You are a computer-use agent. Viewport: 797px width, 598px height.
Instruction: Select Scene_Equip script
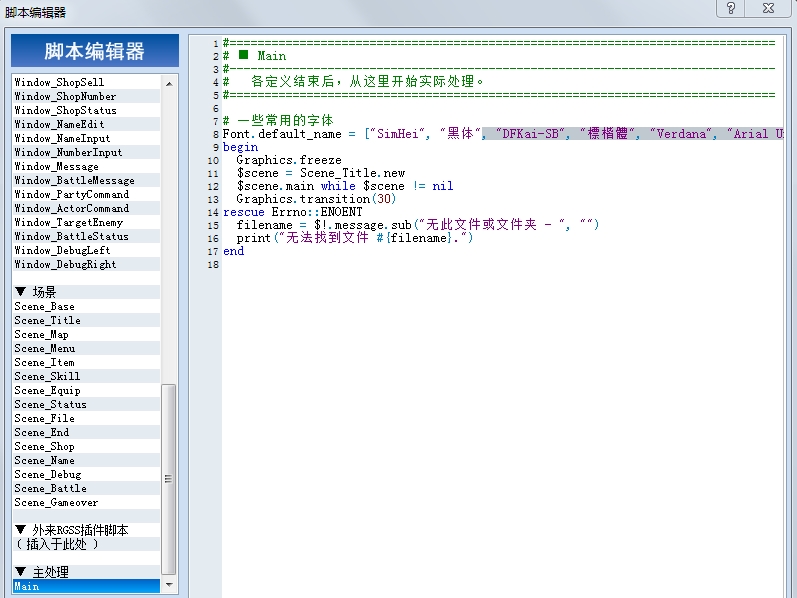coord(86,390)
